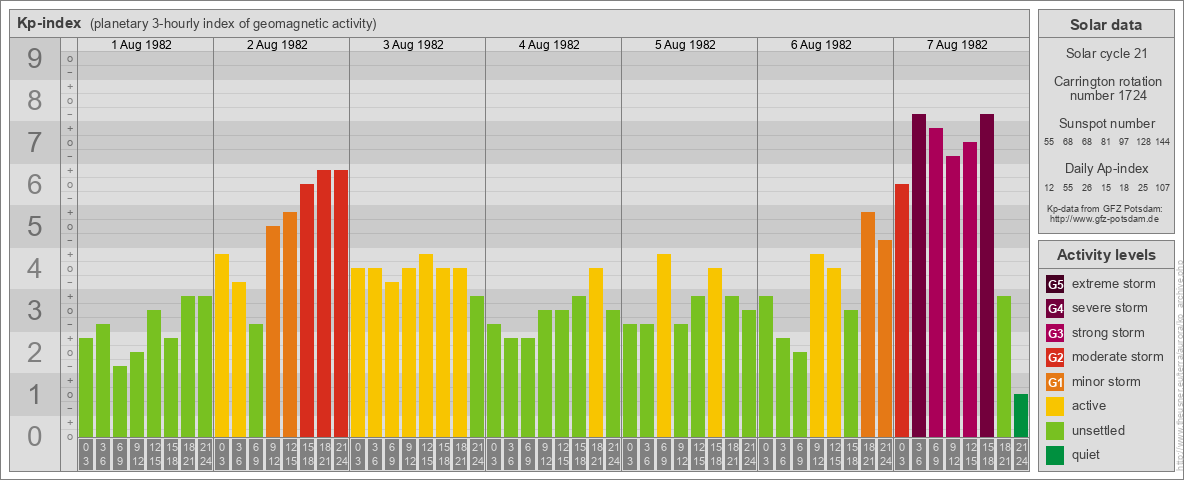Click the Kp axis number 7
This screenshot has width=1184, height=480.
(35, 143)
